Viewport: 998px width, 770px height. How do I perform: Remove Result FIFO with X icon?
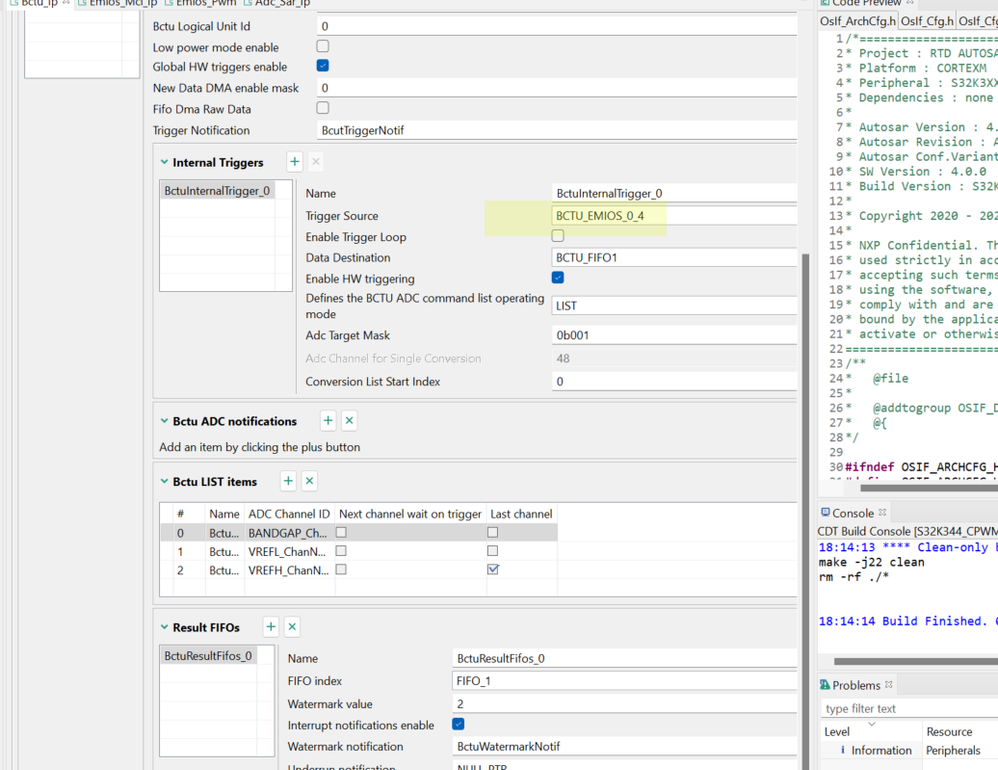(x=292, y=627)
